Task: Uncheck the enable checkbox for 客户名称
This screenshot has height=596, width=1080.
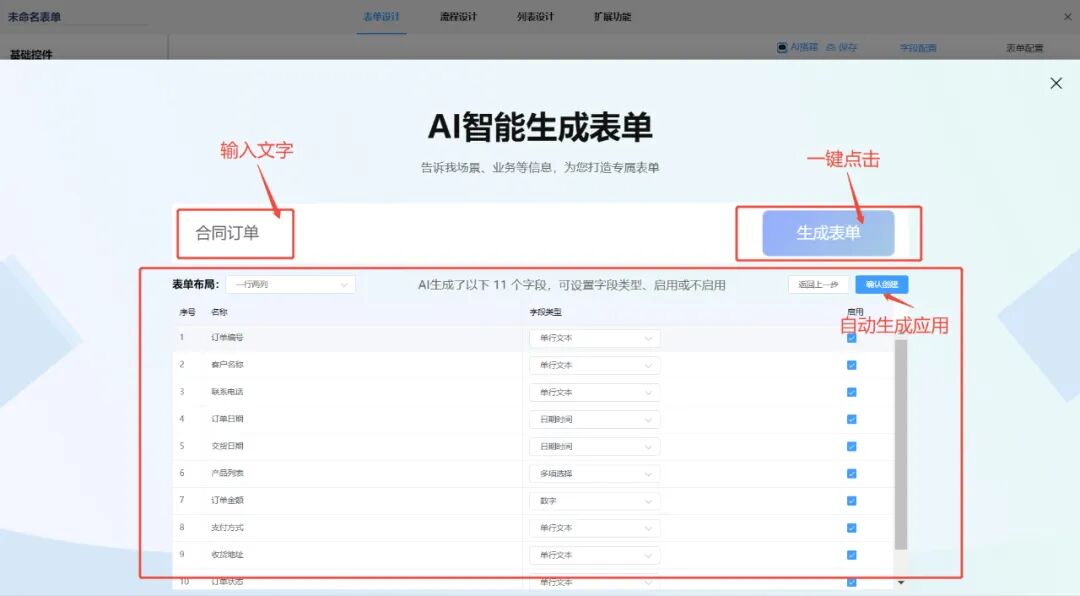Action: click(x=851, y=365)
